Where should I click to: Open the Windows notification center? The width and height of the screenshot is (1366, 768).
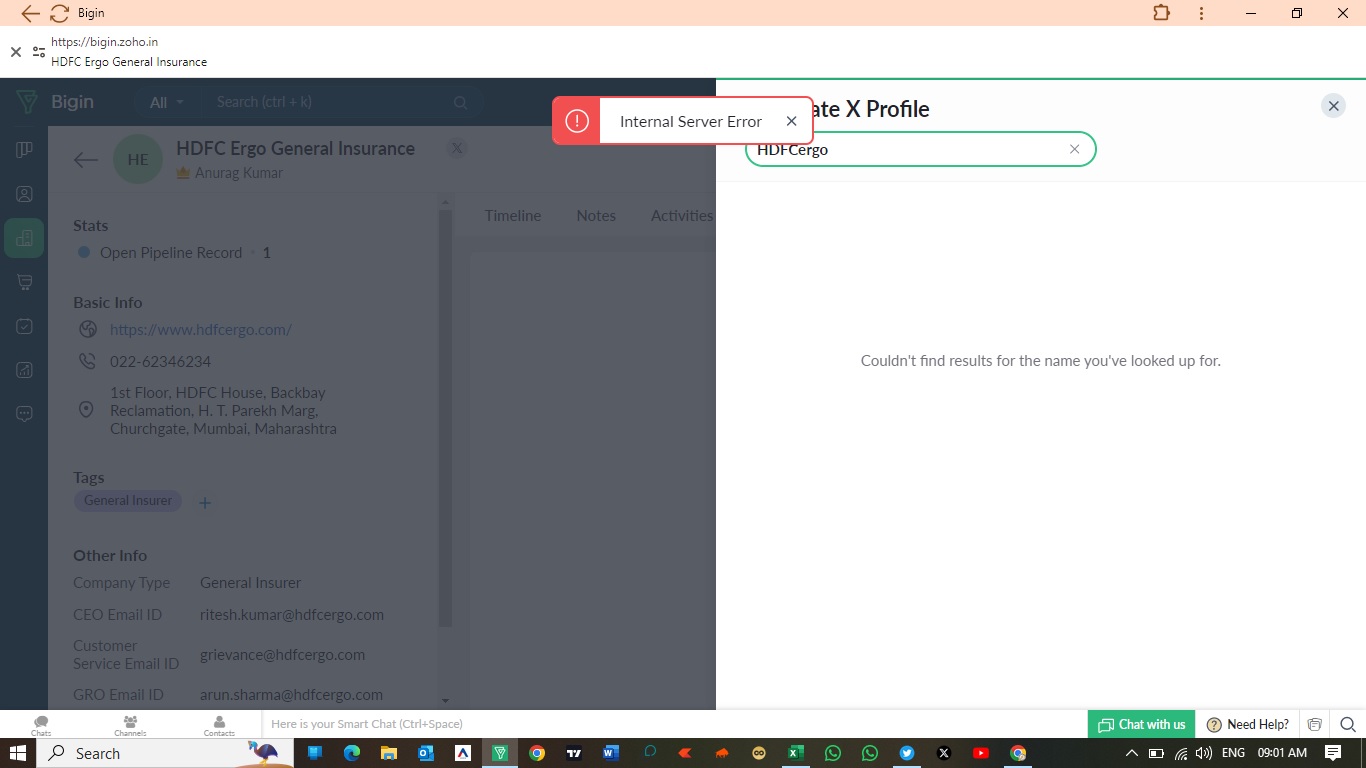(x=1333, y=753)
